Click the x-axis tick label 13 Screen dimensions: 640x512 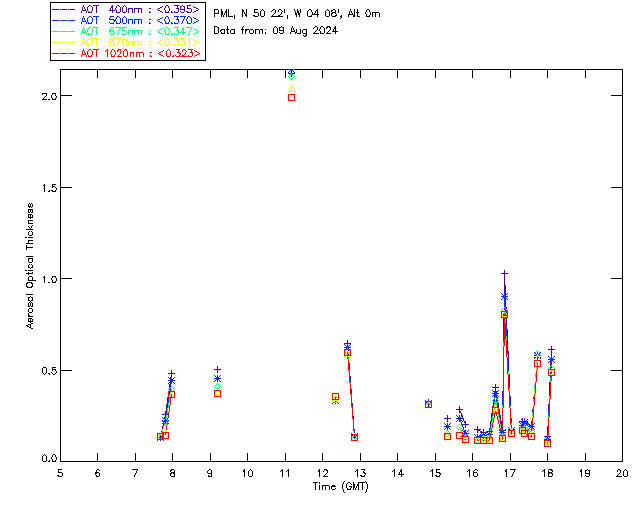(360, 474)
